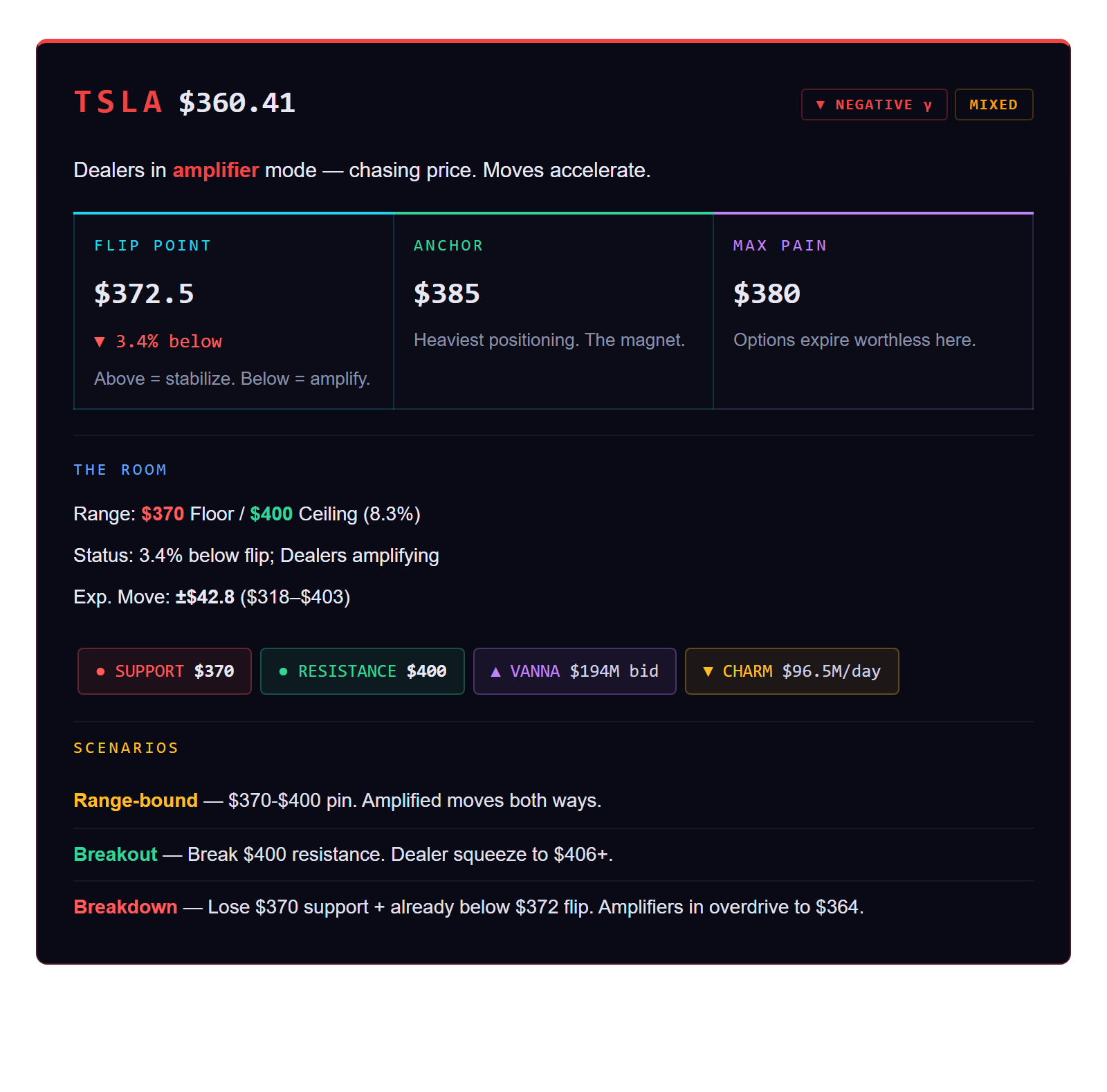The width and height of the screenshot is (1107, 1092).
Task: Click the $360.41 price display
Action: 237,103
